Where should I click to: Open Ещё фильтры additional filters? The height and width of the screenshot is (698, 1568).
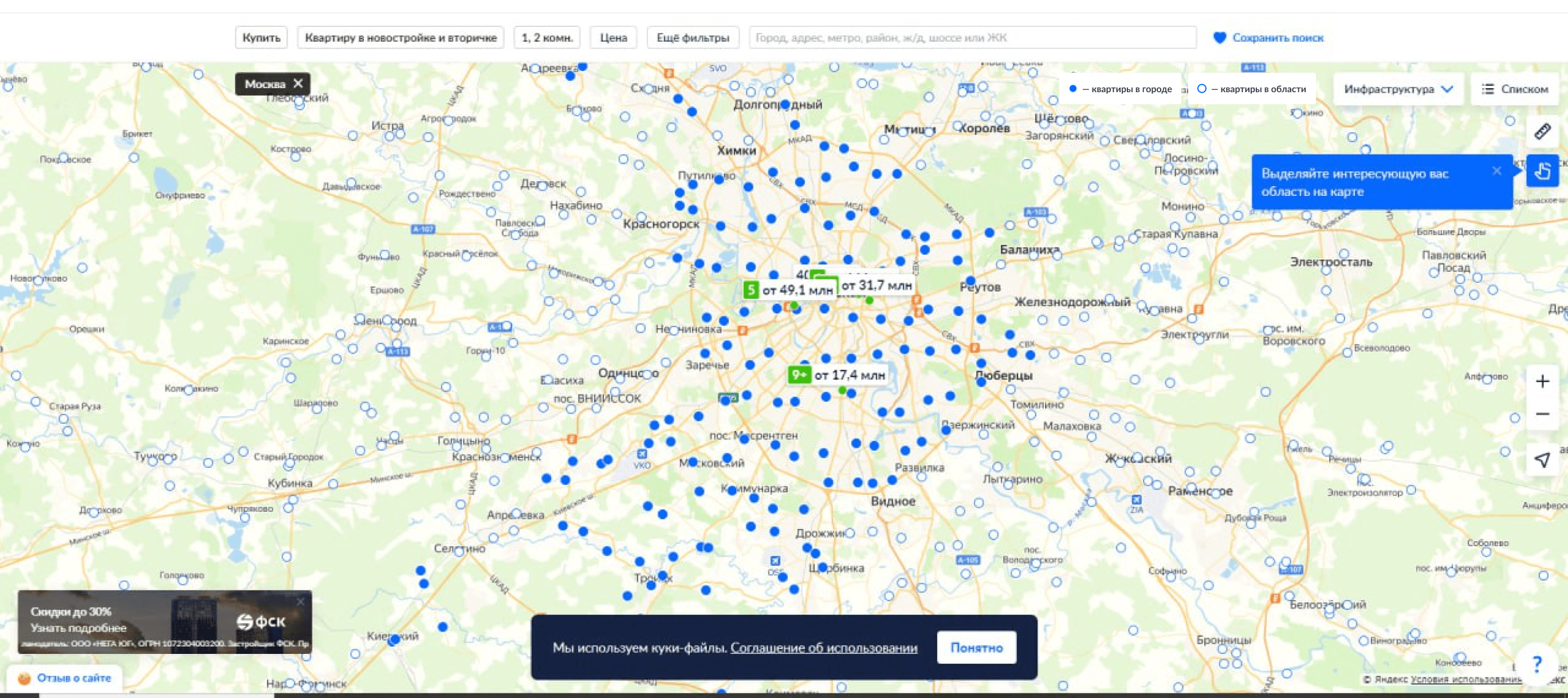click(x=692, y=38)
